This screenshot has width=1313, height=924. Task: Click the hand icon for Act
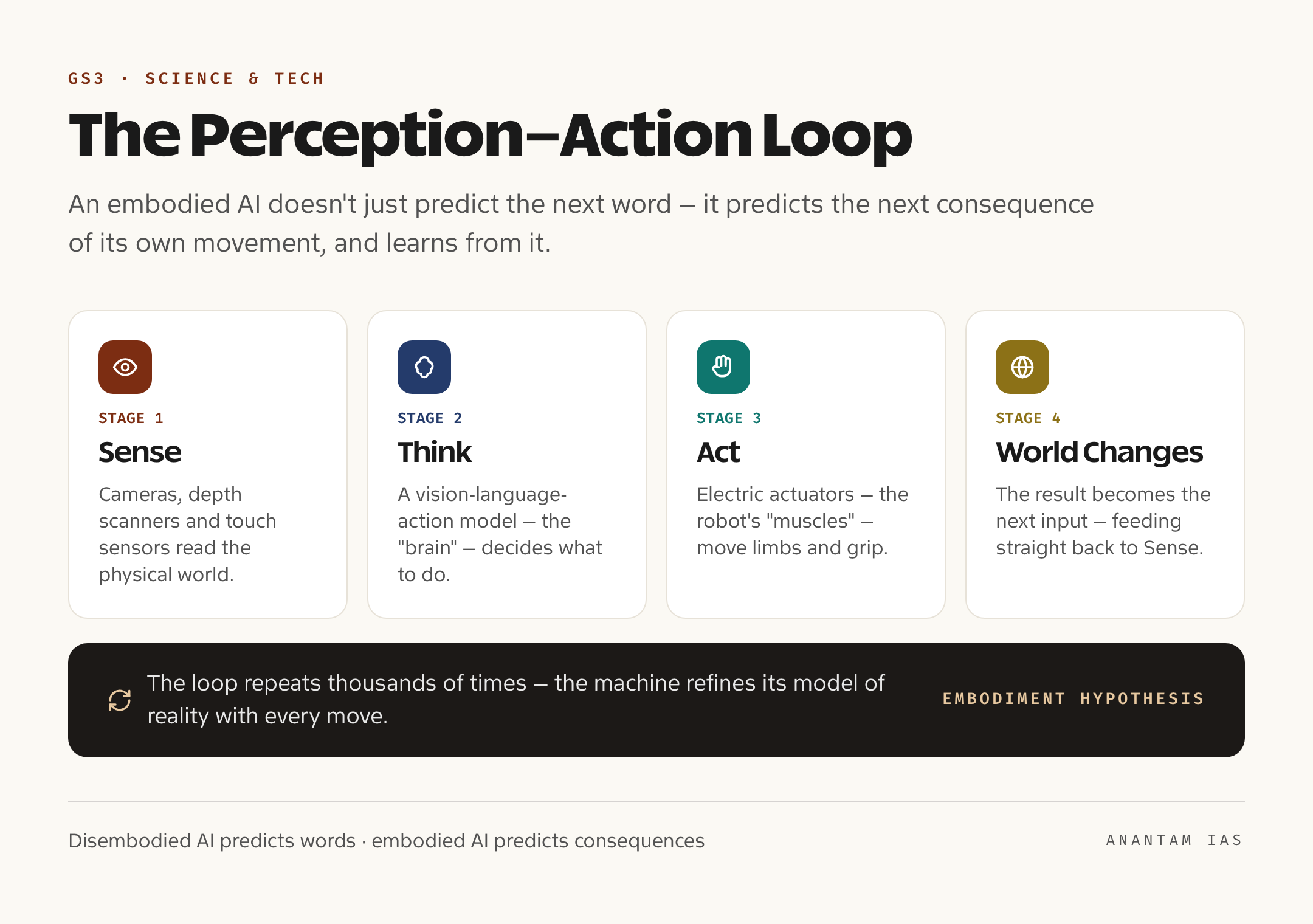pos(723,367)
